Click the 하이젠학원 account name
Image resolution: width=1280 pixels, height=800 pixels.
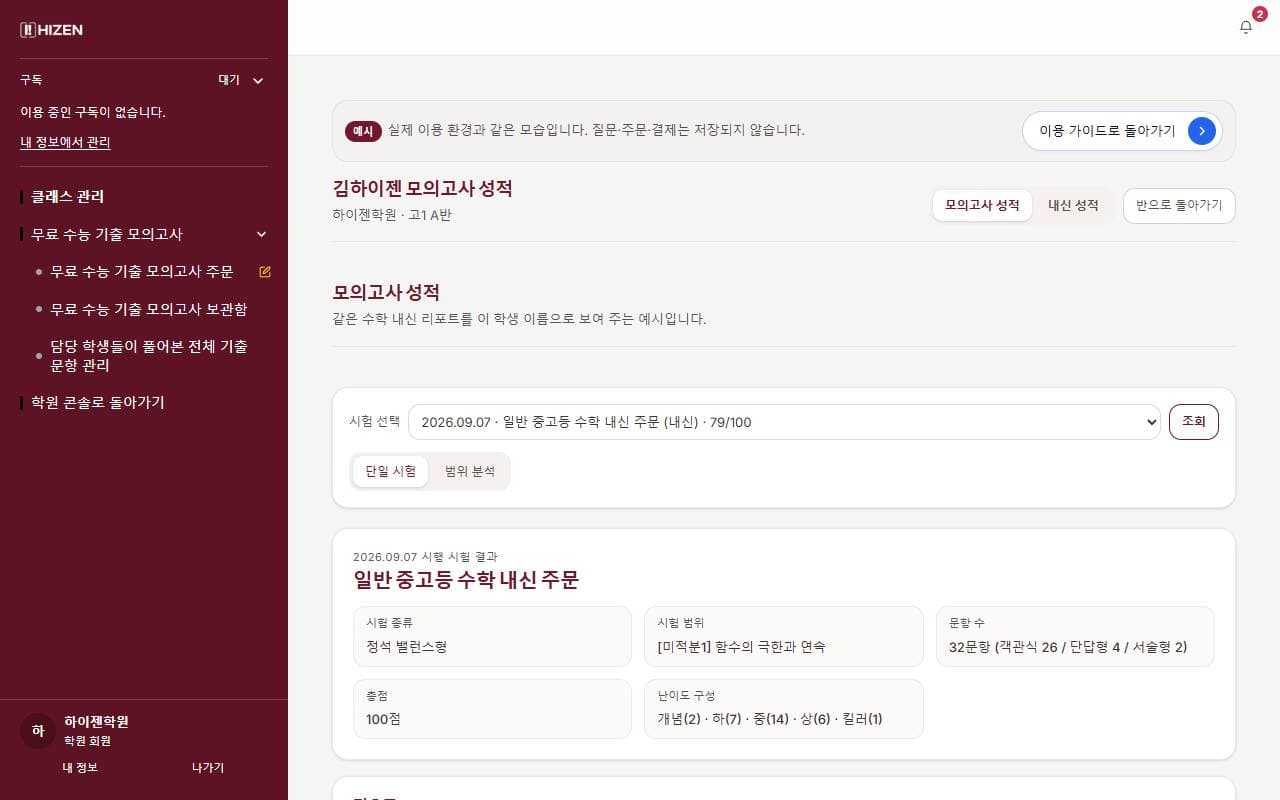[96, 721]
